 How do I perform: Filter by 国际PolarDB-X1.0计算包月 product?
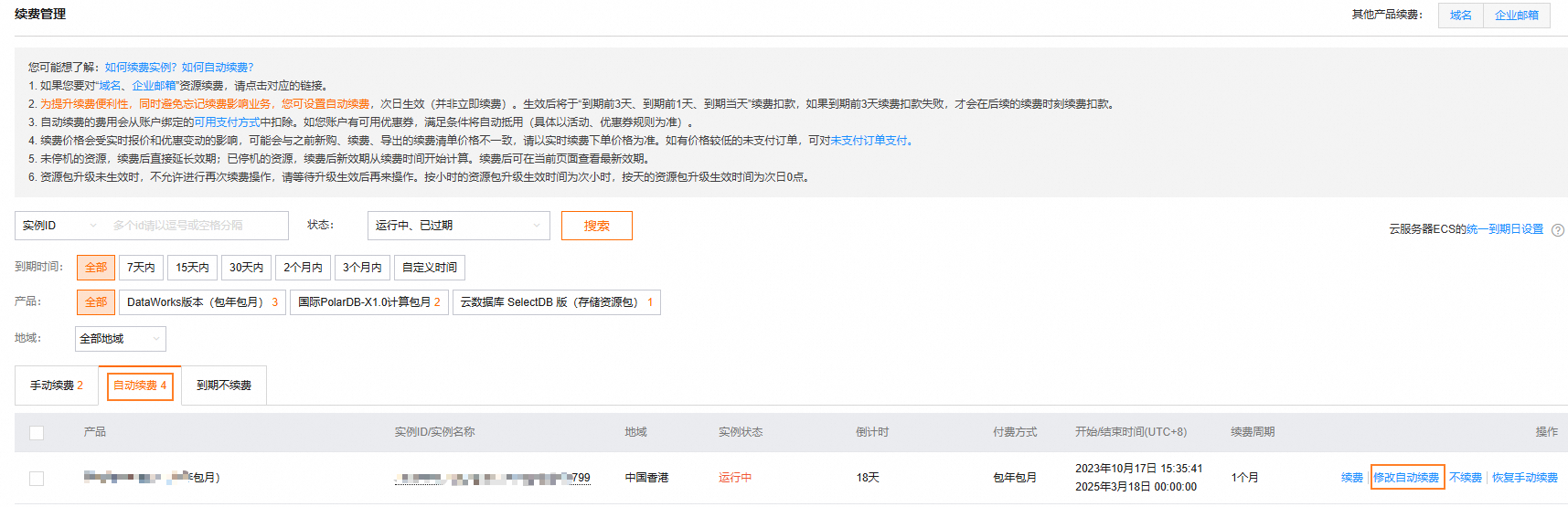pyautogui.click(x=369, y=302)
